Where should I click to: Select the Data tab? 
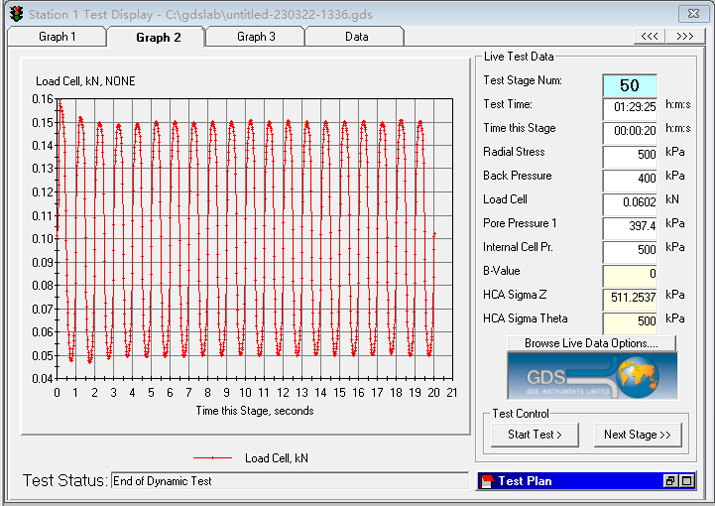pyautogui.click(x=355, y=37)
